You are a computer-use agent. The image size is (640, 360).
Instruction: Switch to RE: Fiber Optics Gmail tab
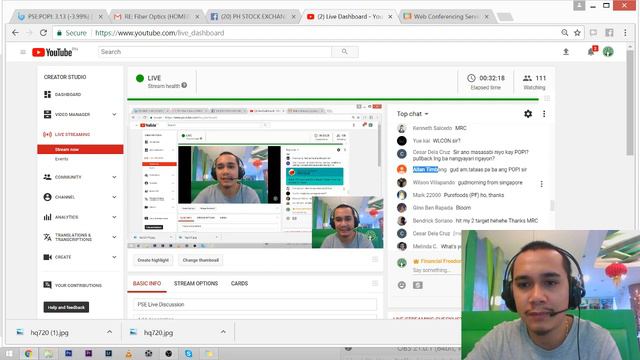coord(157,16)
